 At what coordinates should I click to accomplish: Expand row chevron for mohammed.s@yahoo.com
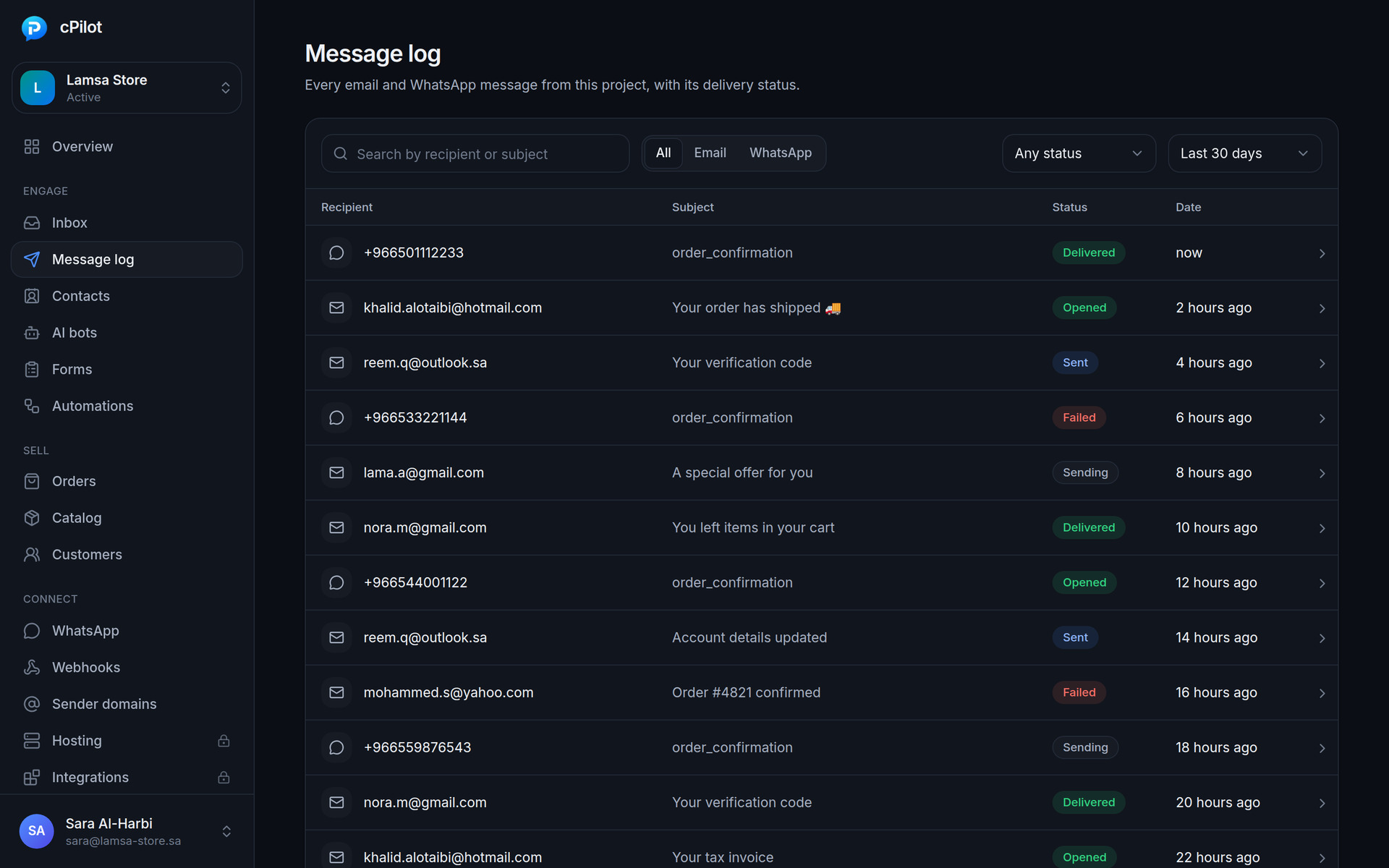click(x=1322, y=693)
